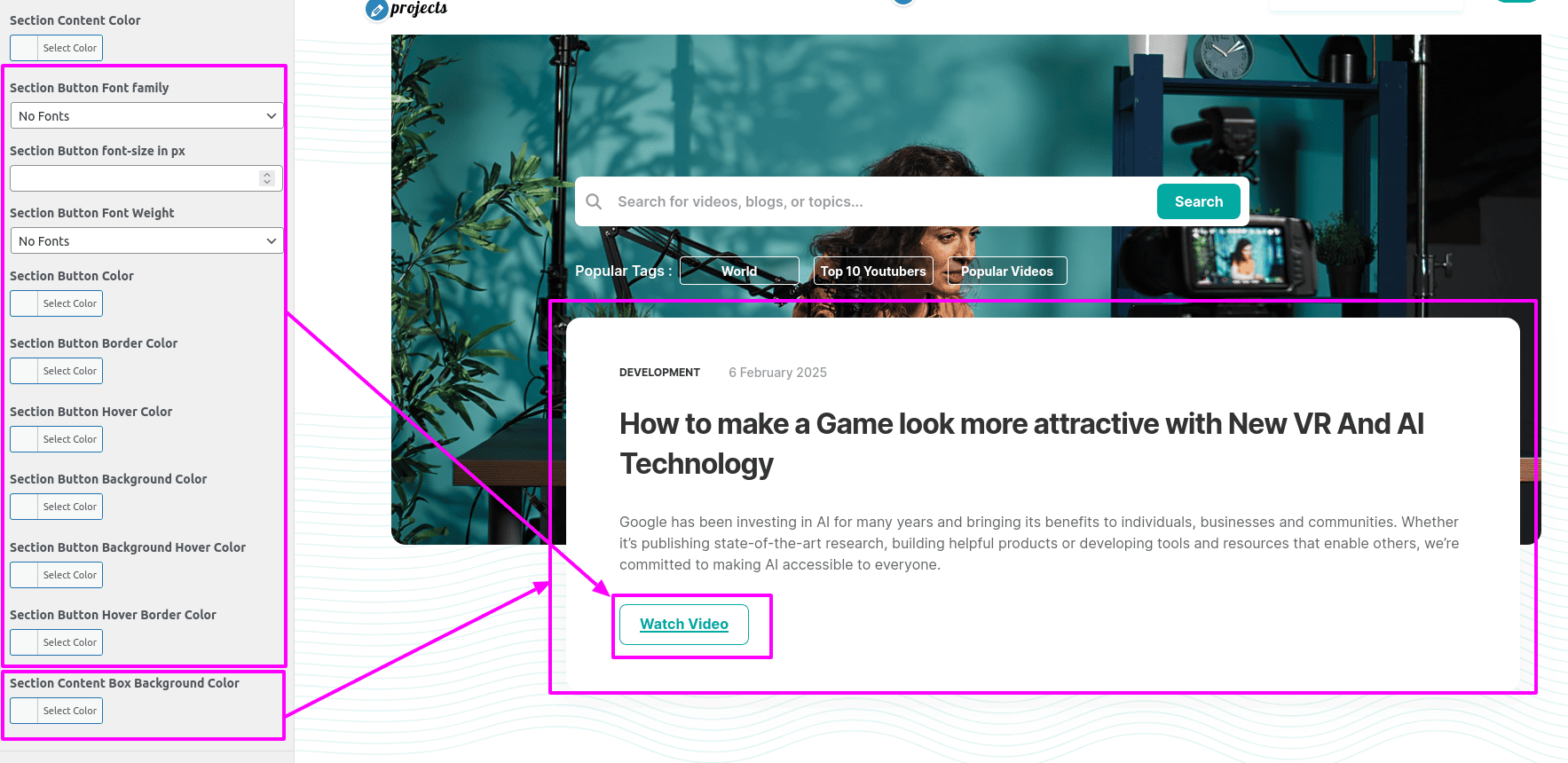
Task: Open the DEVELOPMENT category link
Action: [659, 373]
